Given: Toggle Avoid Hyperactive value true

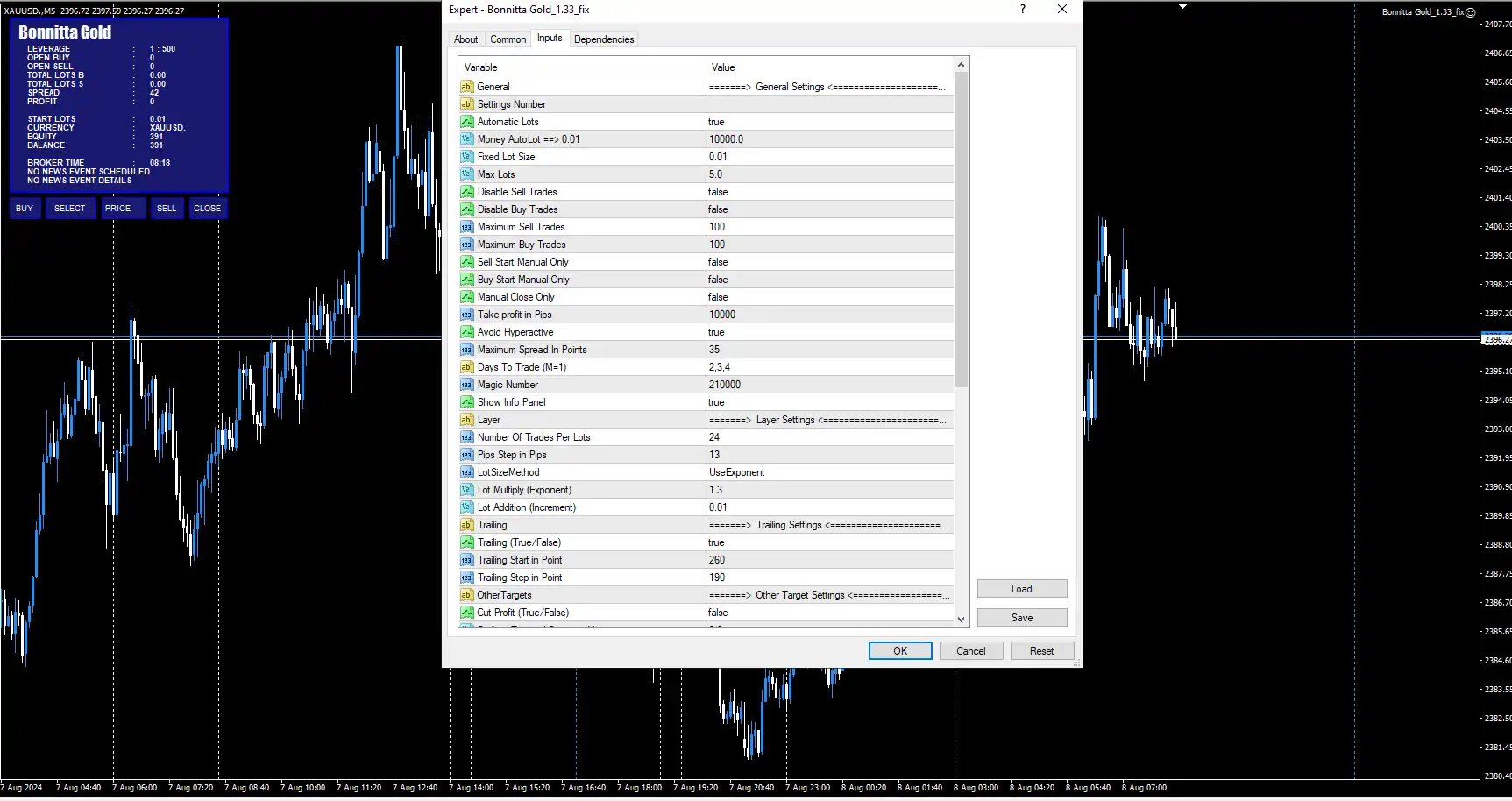Looking at the screenshot, I should coord(829,332).
